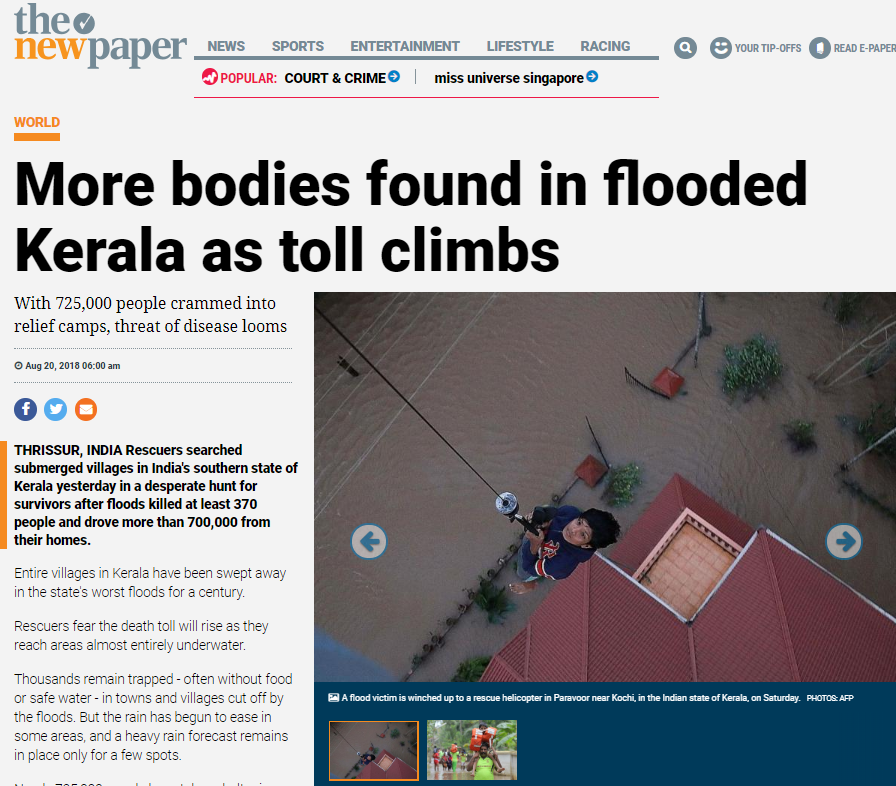The width and height of the screenshot is (896, 786).
Task: Select the rescuers wading thumbnail
Action: pyautogui.click(x=472, y=751)
